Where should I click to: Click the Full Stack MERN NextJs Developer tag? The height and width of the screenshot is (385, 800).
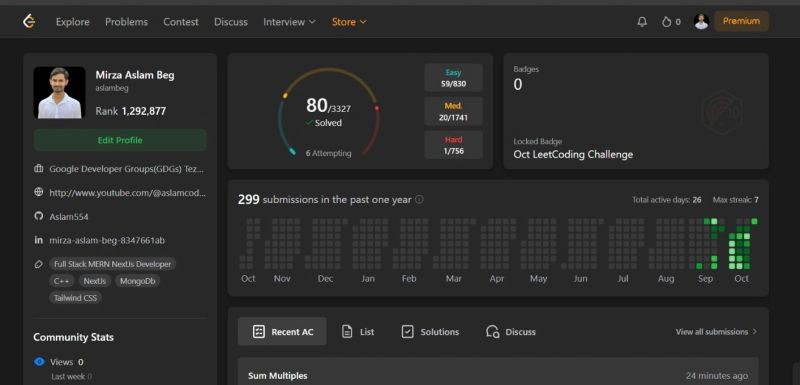[113, 264]
